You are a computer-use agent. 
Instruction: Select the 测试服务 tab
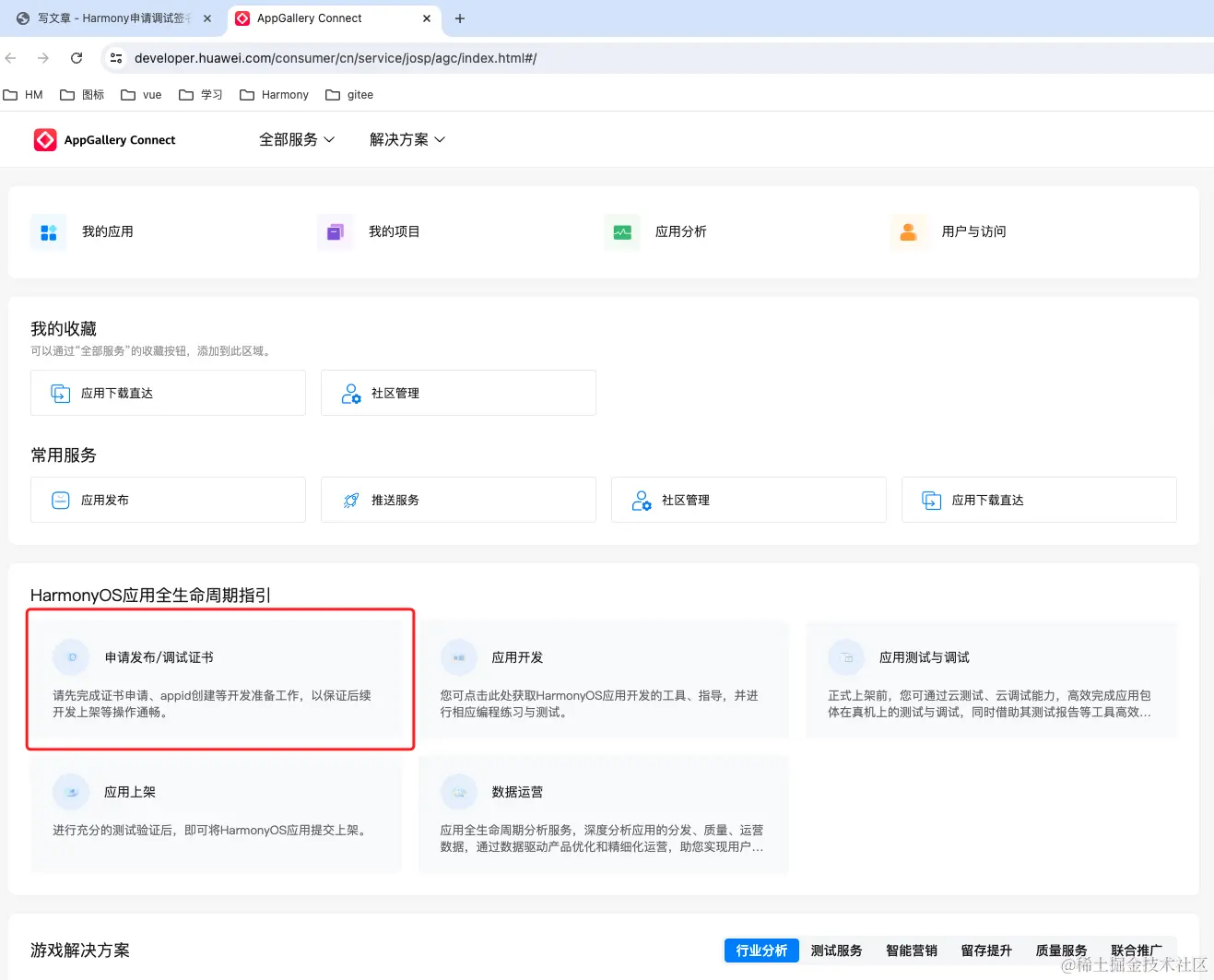pos(837,950)
